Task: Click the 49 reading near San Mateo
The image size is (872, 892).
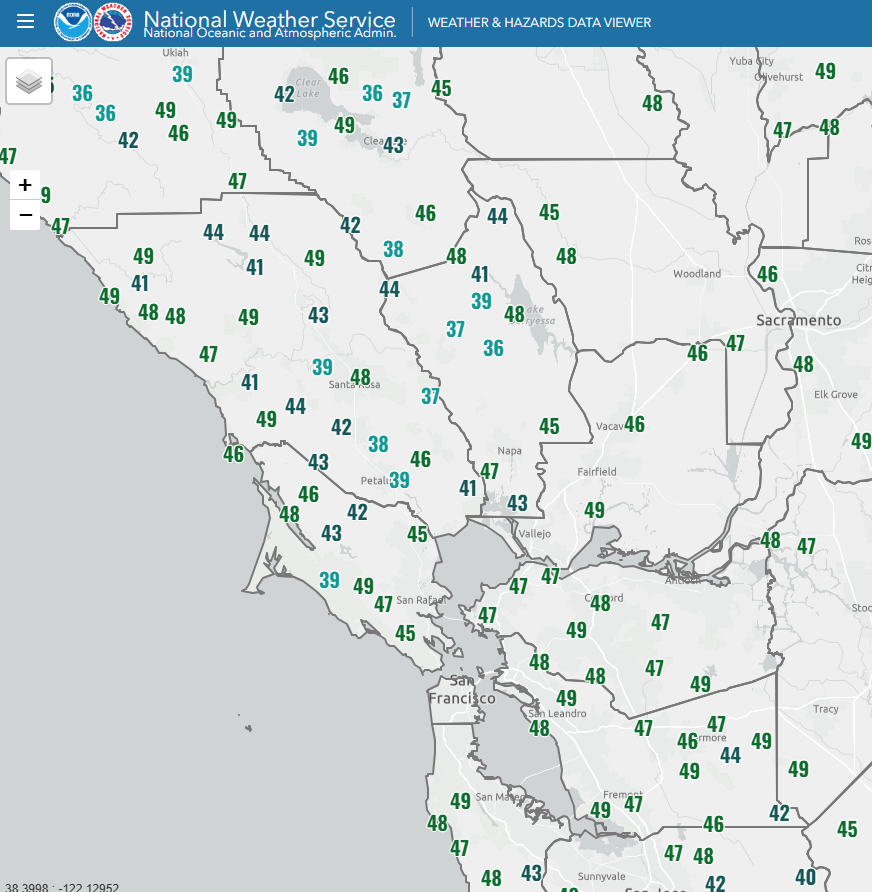Action: tap(460, 802)
